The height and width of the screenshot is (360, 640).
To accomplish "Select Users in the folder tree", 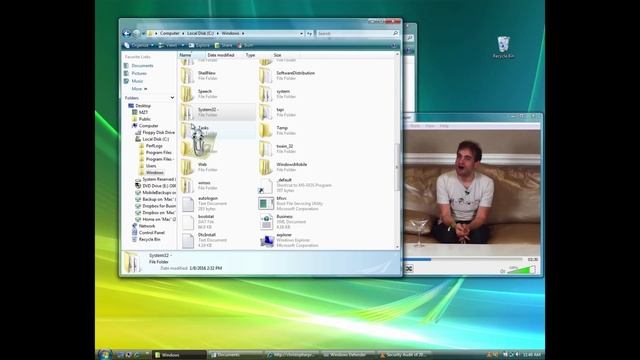I will [x=148, y=166].
